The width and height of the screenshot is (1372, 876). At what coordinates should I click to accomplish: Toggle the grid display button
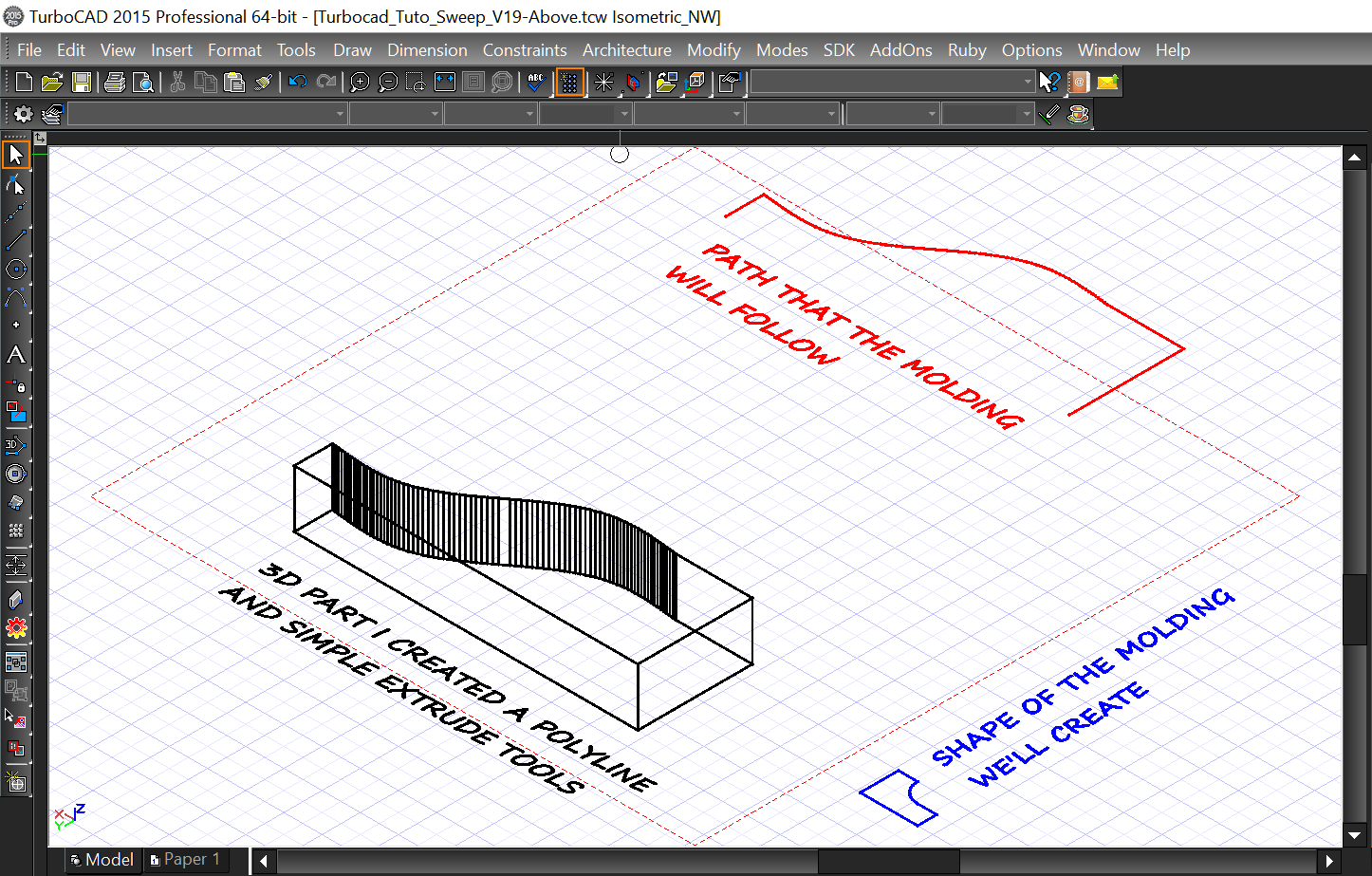click(569, 82)
